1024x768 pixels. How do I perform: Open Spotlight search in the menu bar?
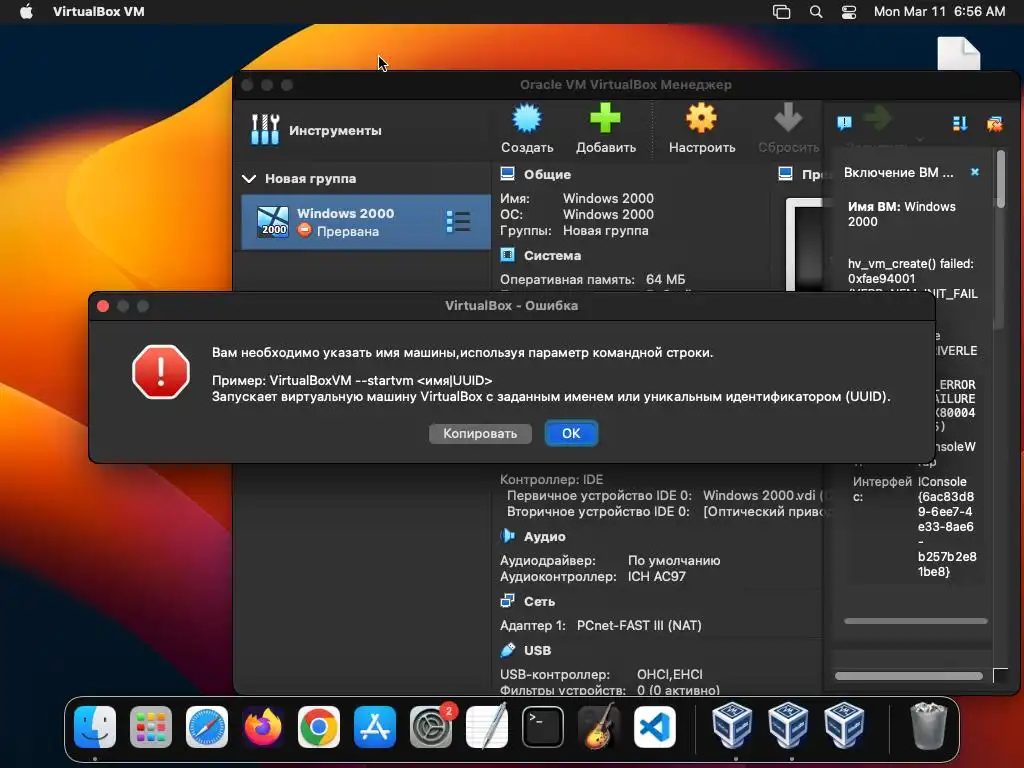tap(816, 12)
